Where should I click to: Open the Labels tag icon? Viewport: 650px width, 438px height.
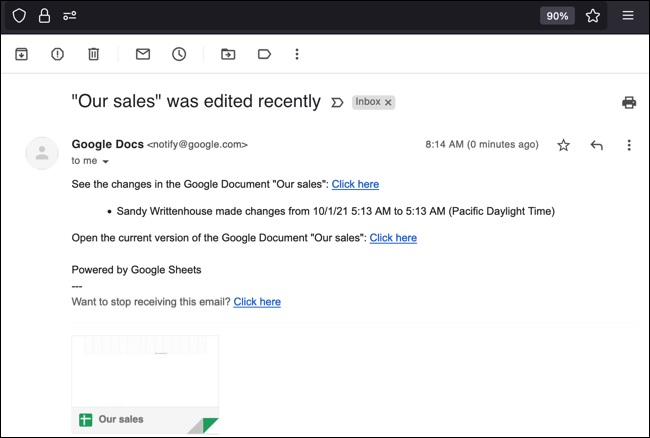click(x=264, y=54)
